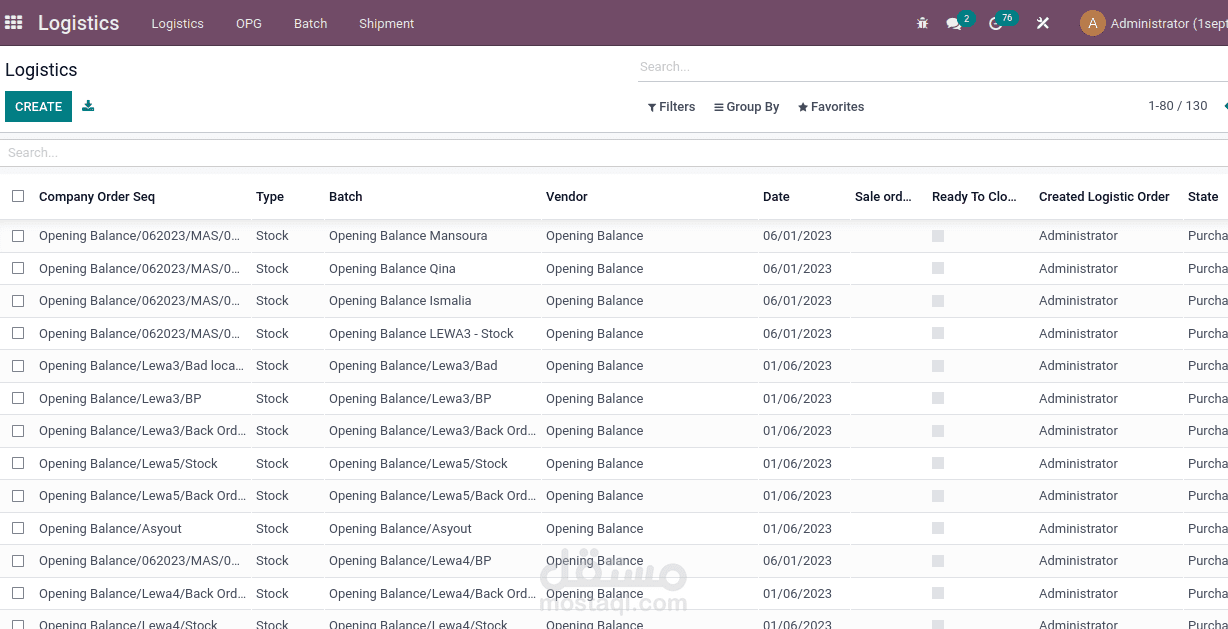Expand the Filters dropdown
The image size is (1228, 629).
[671, 107]
